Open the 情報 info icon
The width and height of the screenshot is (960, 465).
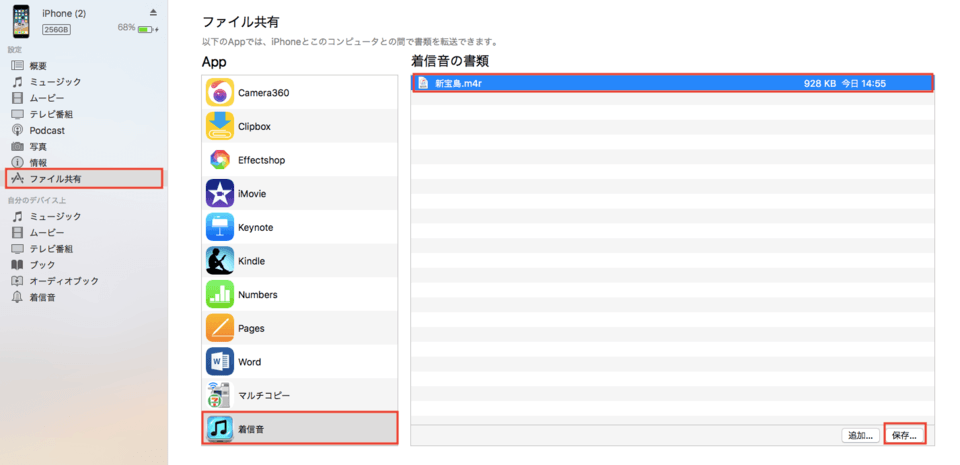(18, 163)
